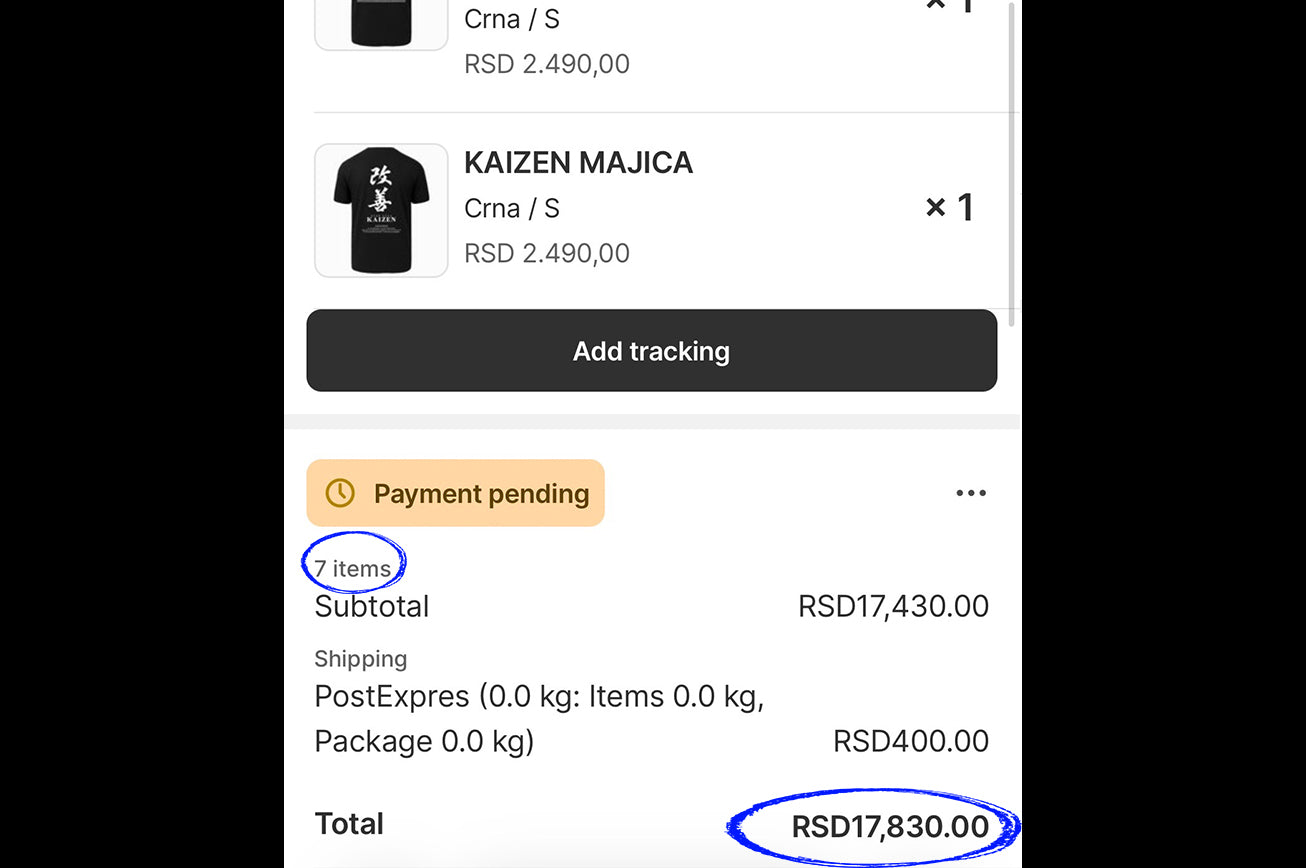This screenshot has height=868, width=1306.
Task: Click the PostExpres shipping method text
Action: 539,718
